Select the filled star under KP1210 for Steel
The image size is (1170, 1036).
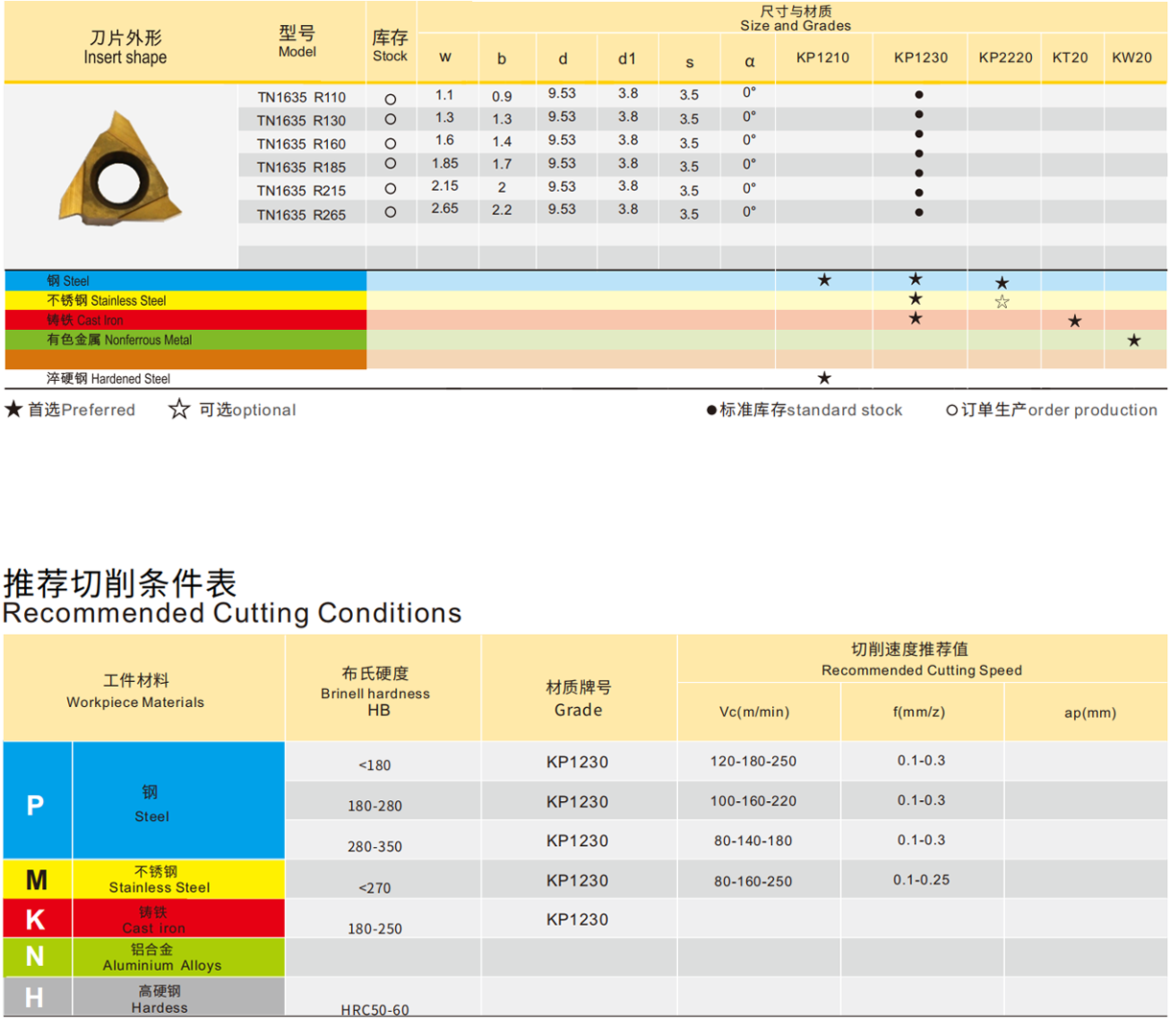[823, 281]
